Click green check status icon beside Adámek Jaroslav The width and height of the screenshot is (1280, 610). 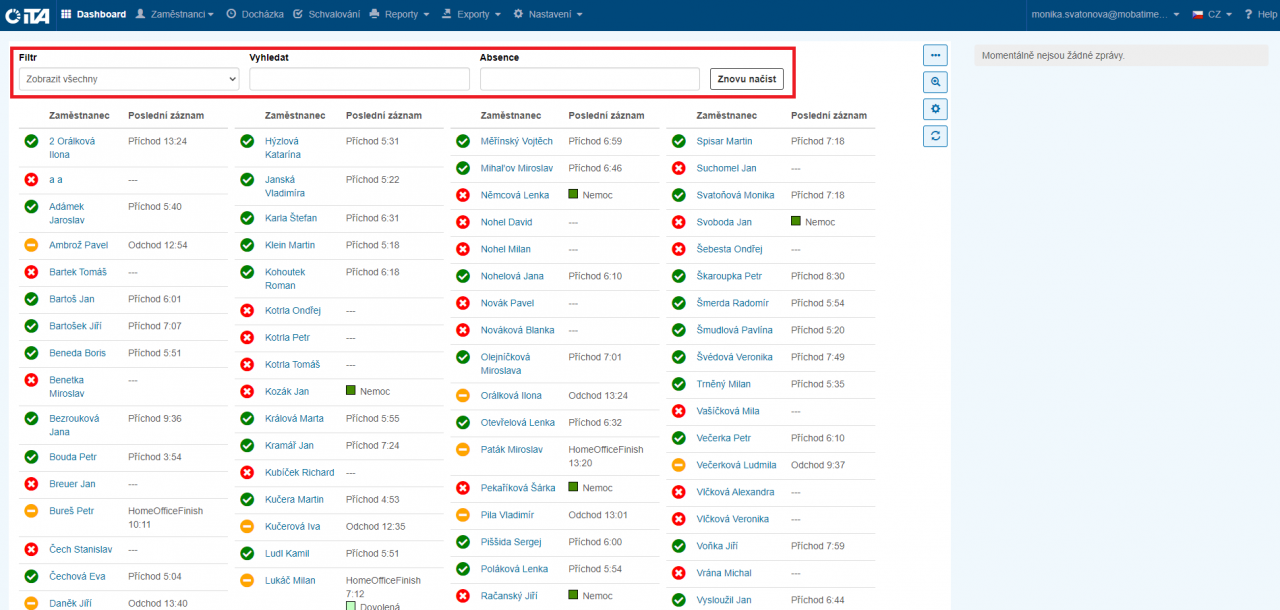[x=31, y=207]
